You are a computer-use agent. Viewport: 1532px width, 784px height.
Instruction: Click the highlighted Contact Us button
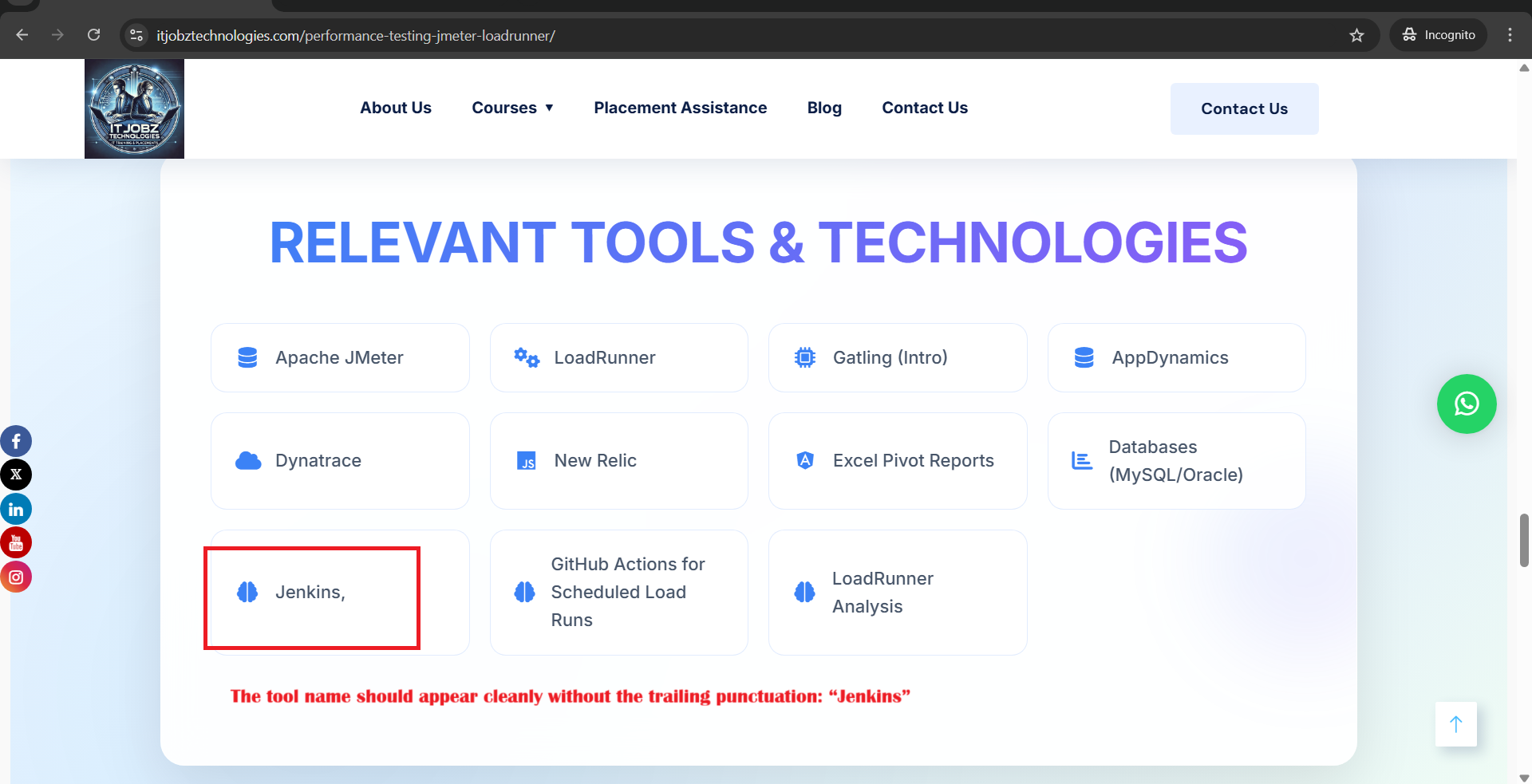coord(1244,108)
